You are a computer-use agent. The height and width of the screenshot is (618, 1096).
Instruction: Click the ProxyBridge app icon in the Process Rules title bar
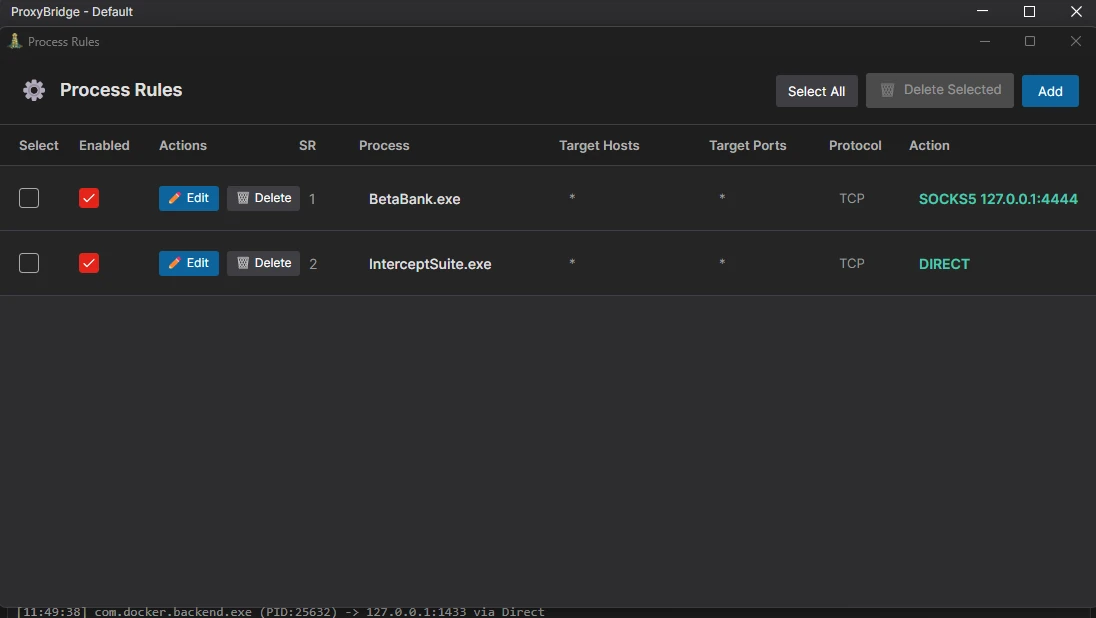[15, 41]
